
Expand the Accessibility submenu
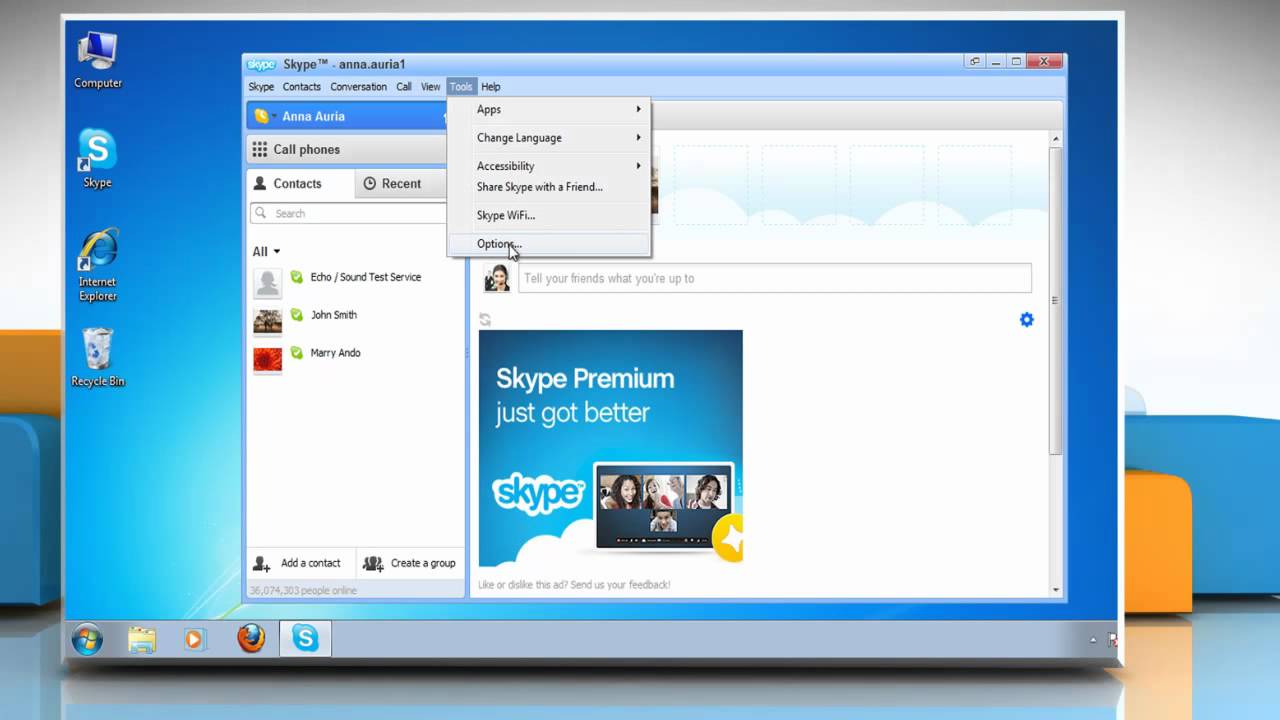pyautogui.click(x=549, y=166)
